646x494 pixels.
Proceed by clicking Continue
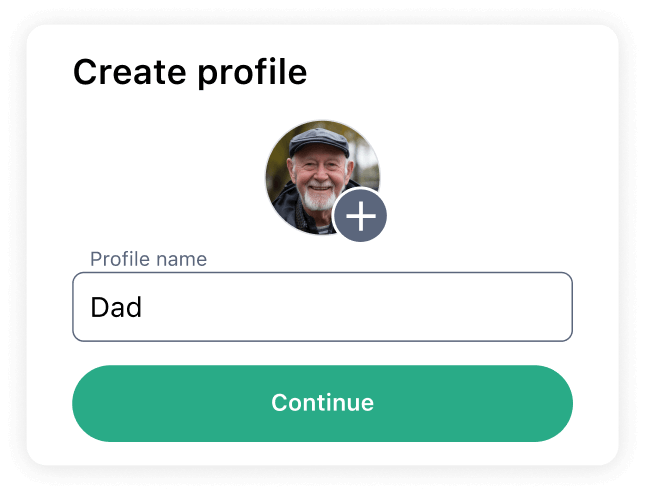322,403
